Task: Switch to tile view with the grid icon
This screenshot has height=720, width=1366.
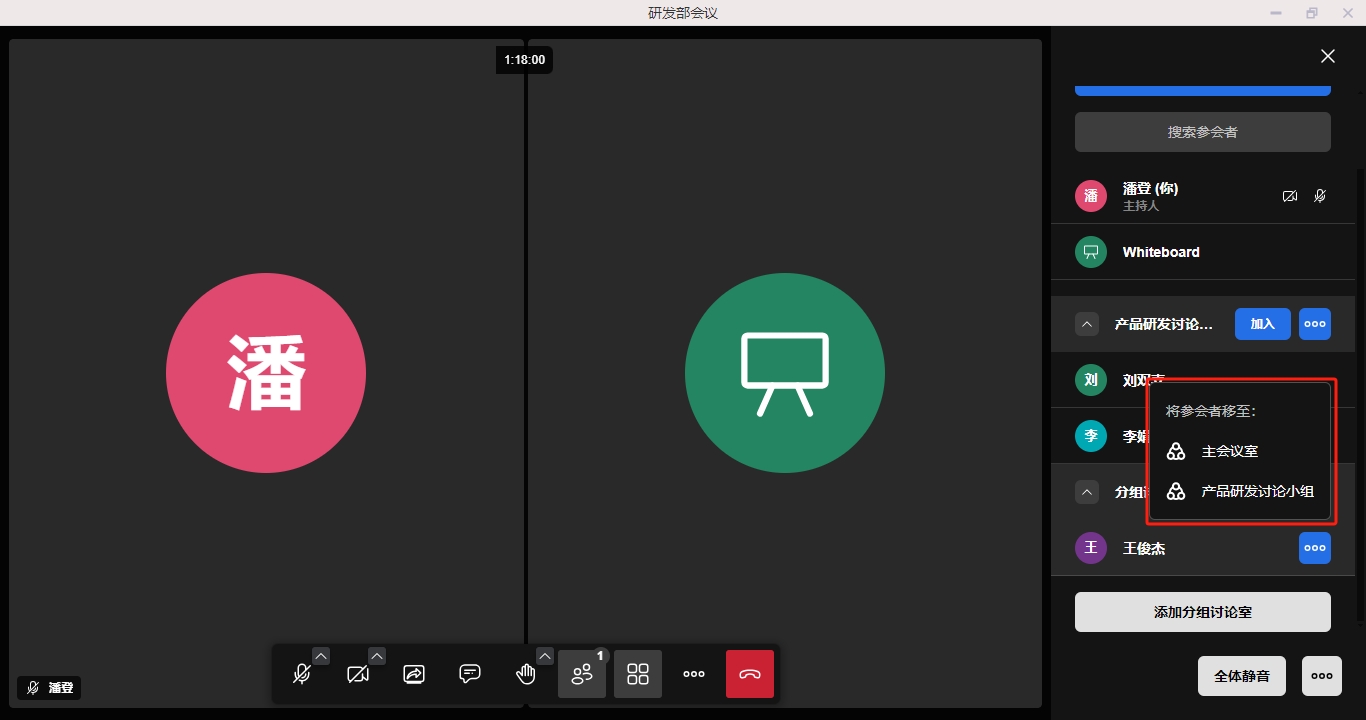Action: tap(638, 674)
